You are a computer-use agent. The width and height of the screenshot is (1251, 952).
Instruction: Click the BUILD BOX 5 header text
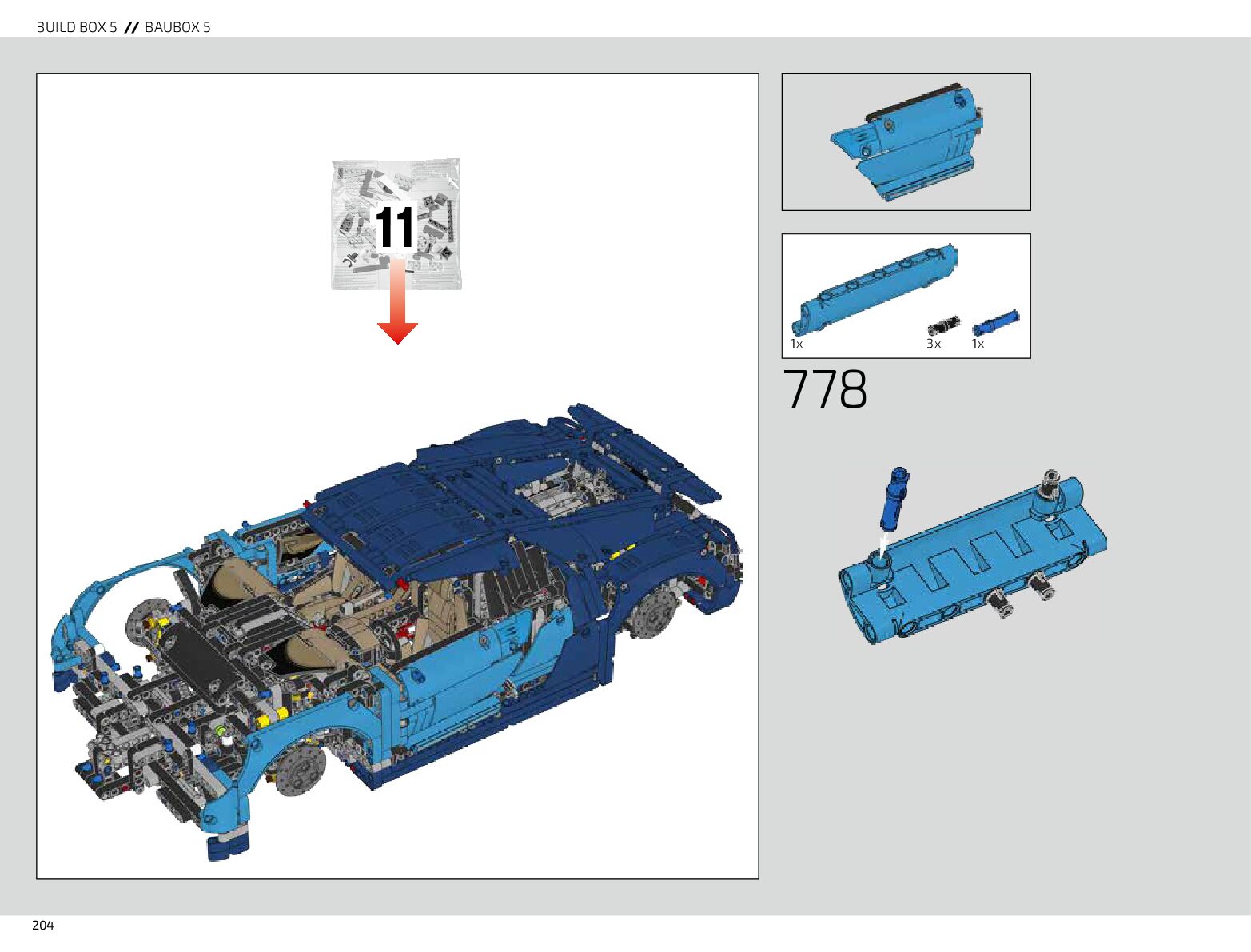coord(77,27)
